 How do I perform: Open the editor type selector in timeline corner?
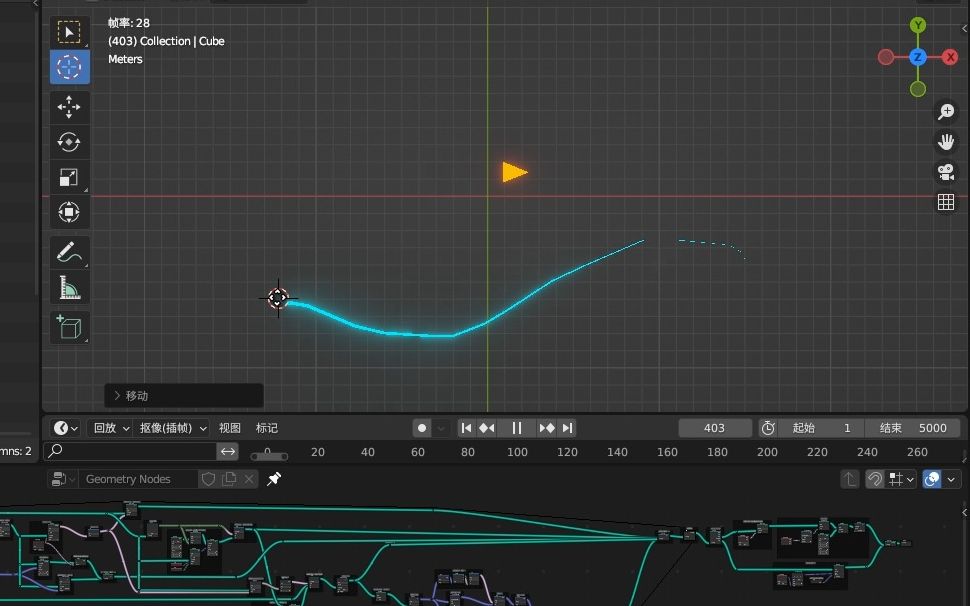(62, 428)
